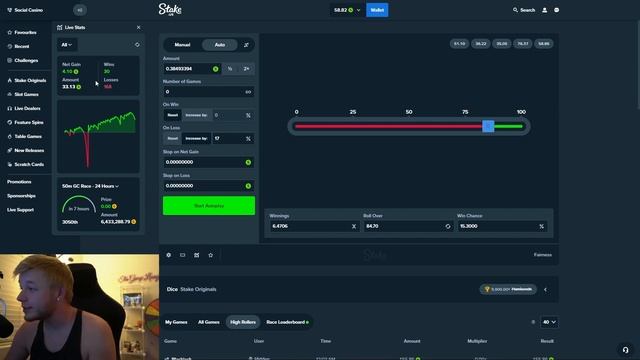The image size is (640, 360).
Task: Click the On Loss percentage field
Action: coord(233,138)
